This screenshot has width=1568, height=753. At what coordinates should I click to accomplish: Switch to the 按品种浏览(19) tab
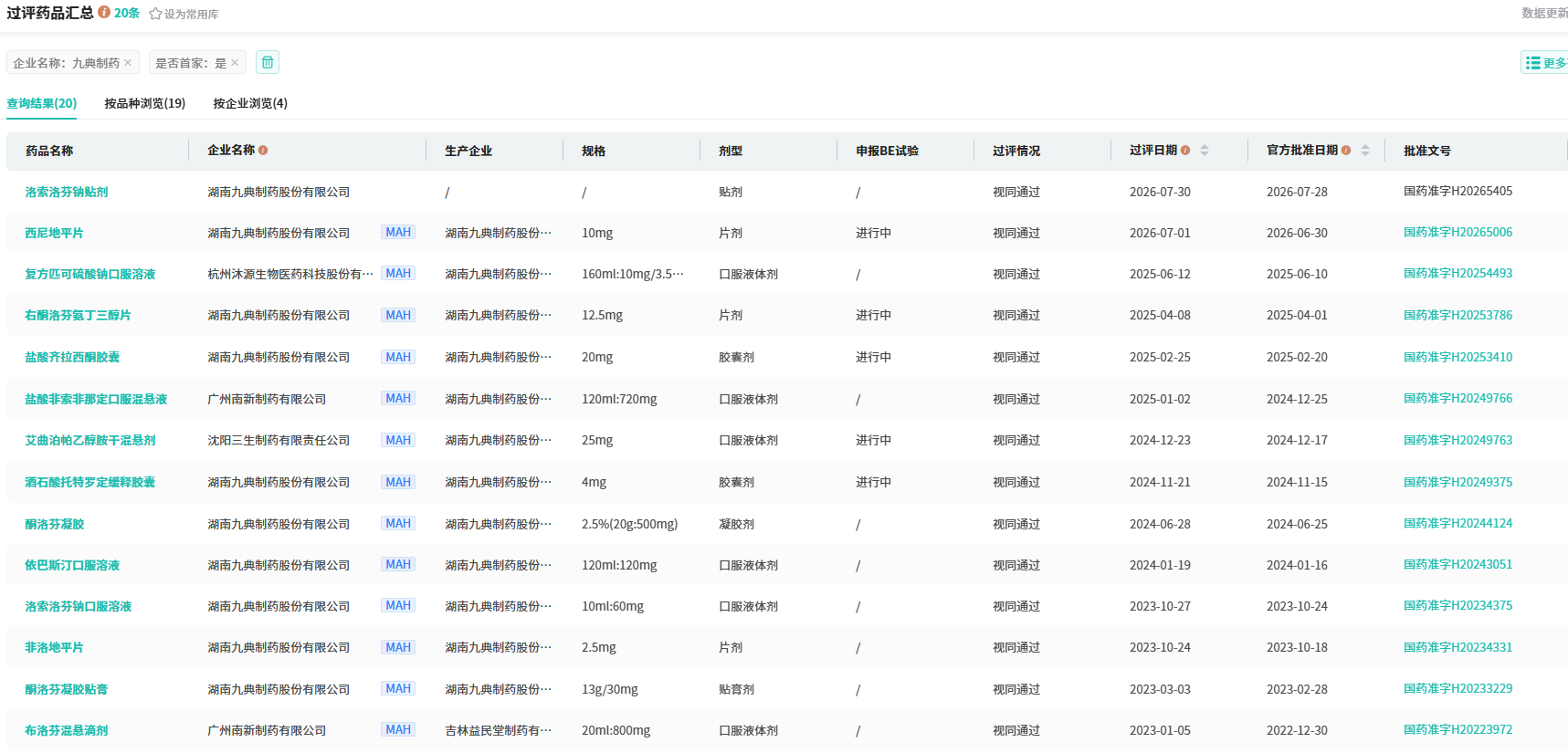click(x=145, y=104)
